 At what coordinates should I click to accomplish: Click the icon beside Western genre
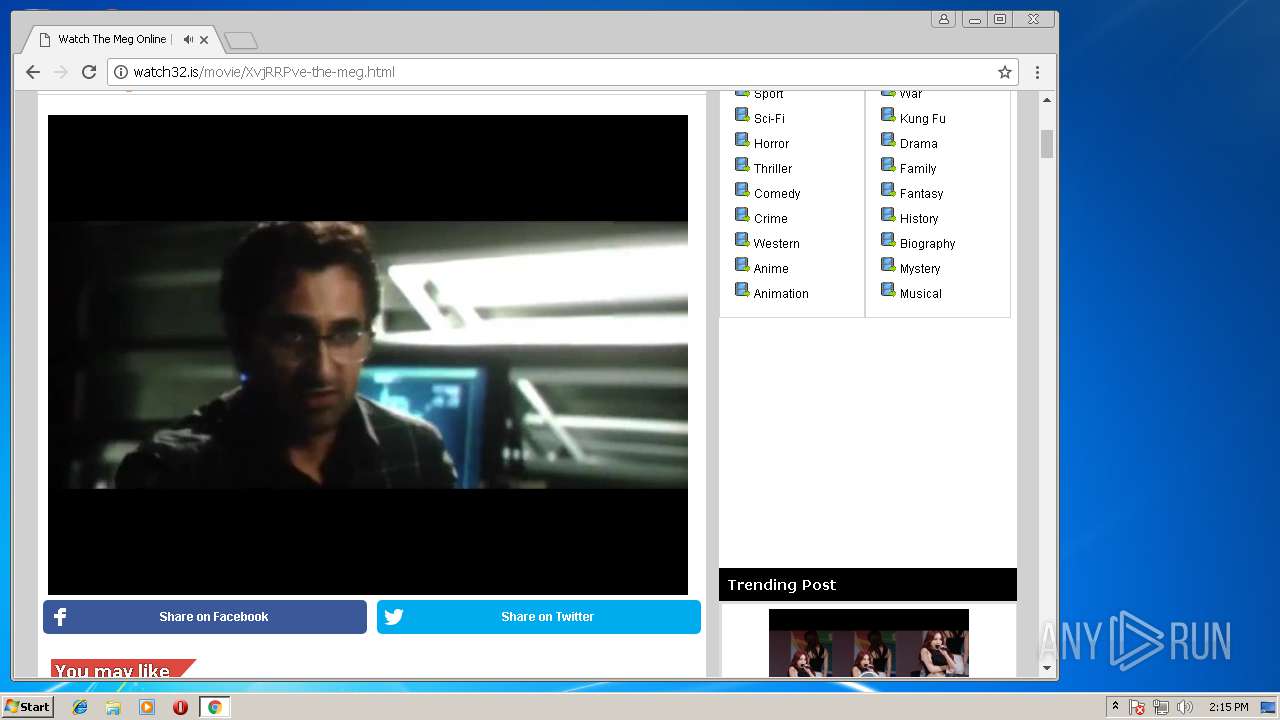742,240
